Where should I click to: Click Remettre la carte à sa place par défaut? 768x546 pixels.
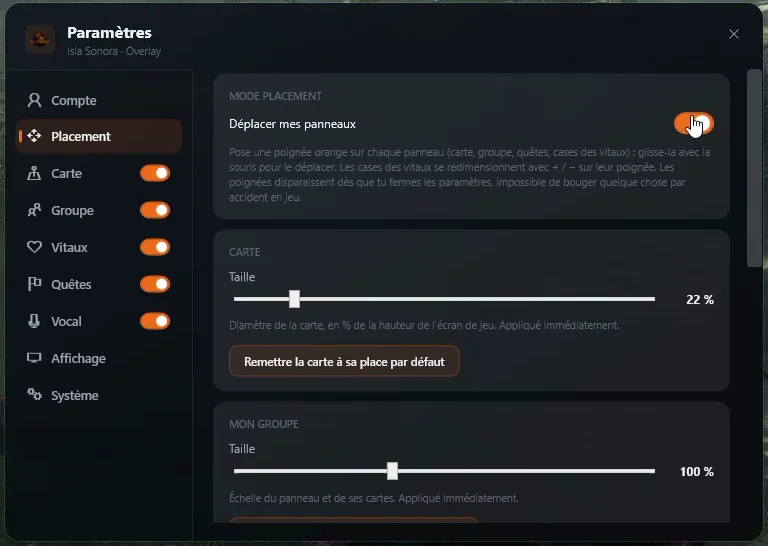click(x=344, y=361)
